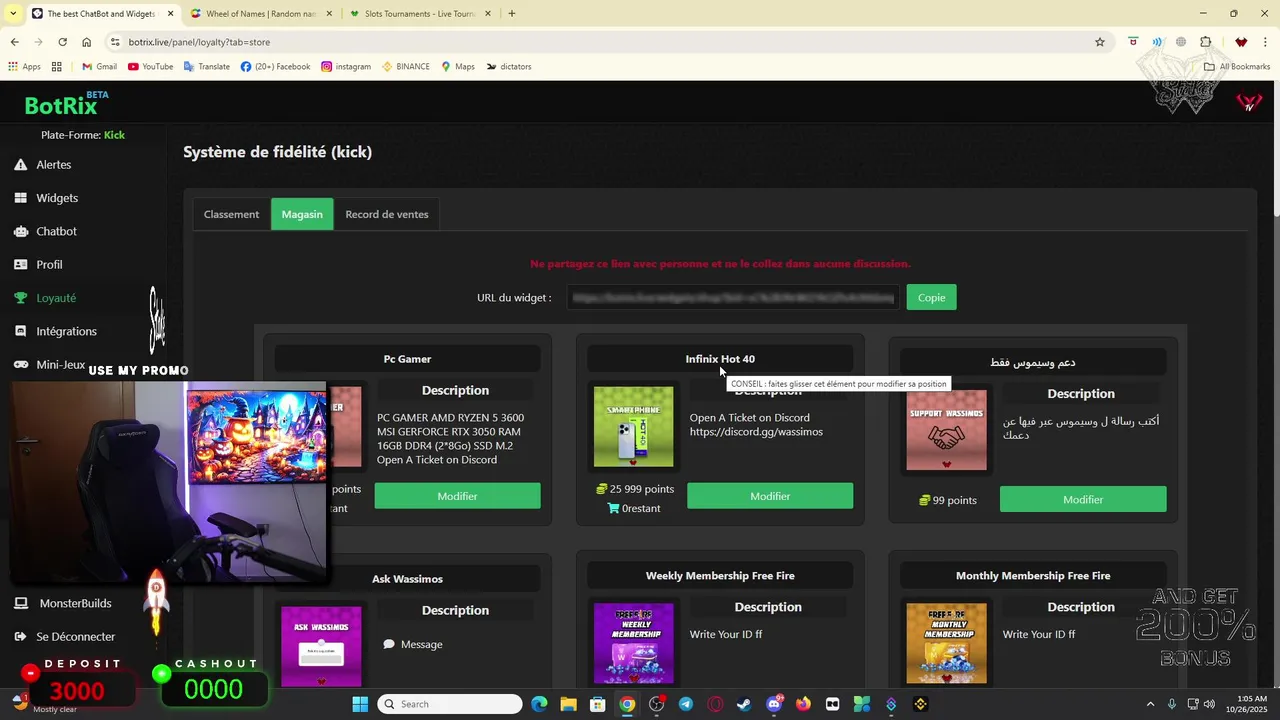
Task: Click Modifier on the Pc Gamer card
Action: (457, 496)
